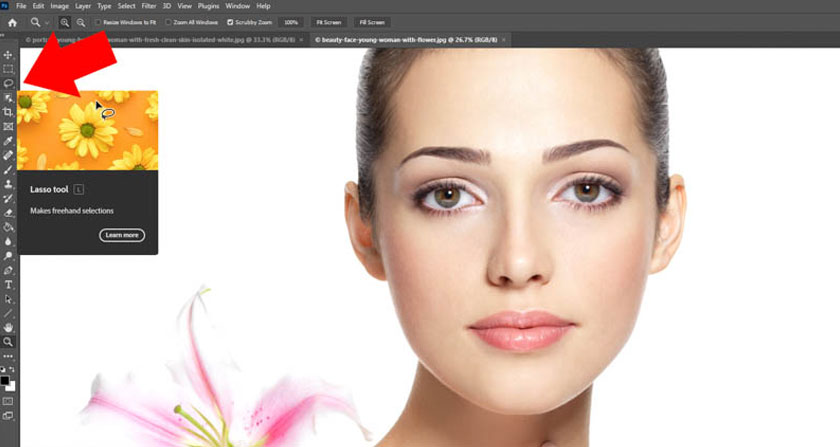Open the Filter menu

149,6
